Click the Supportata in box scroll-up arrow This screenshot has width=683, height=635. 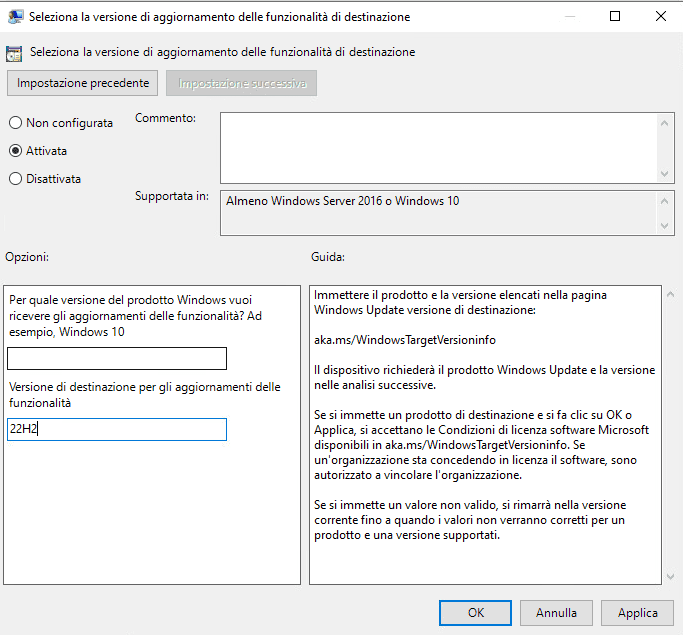point(666,199)
